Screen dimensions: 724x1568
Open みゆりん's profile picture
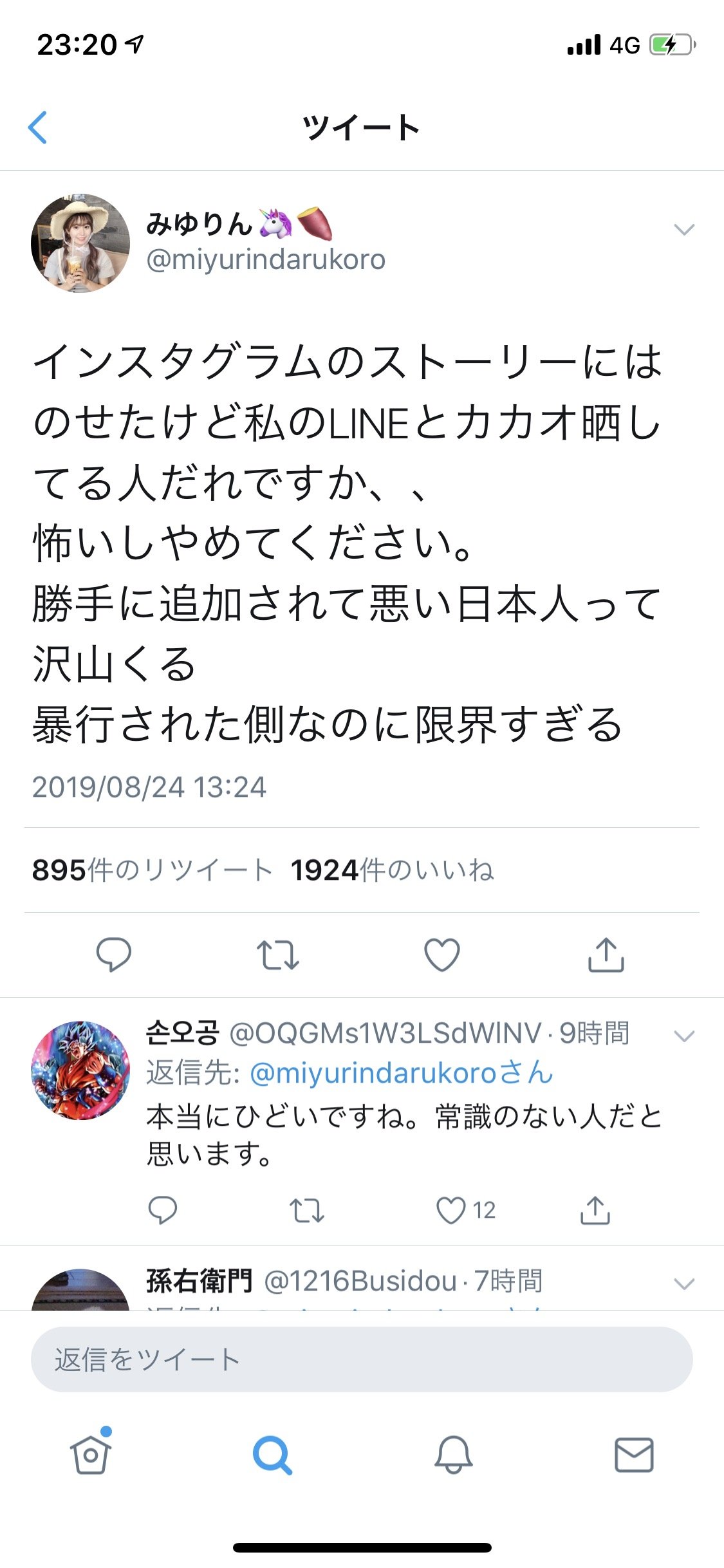click(x=80, y=243)
